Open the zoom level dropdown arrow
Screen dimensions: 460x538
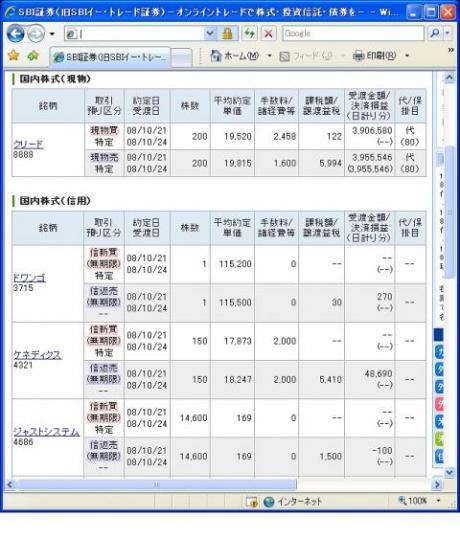tap(438, 501)
